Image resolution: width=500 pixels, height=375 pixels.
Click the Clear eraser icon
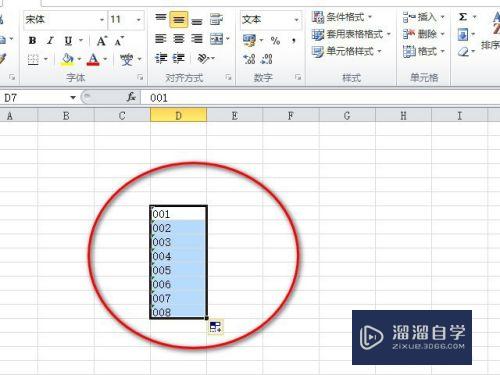[x=463, y=52]
